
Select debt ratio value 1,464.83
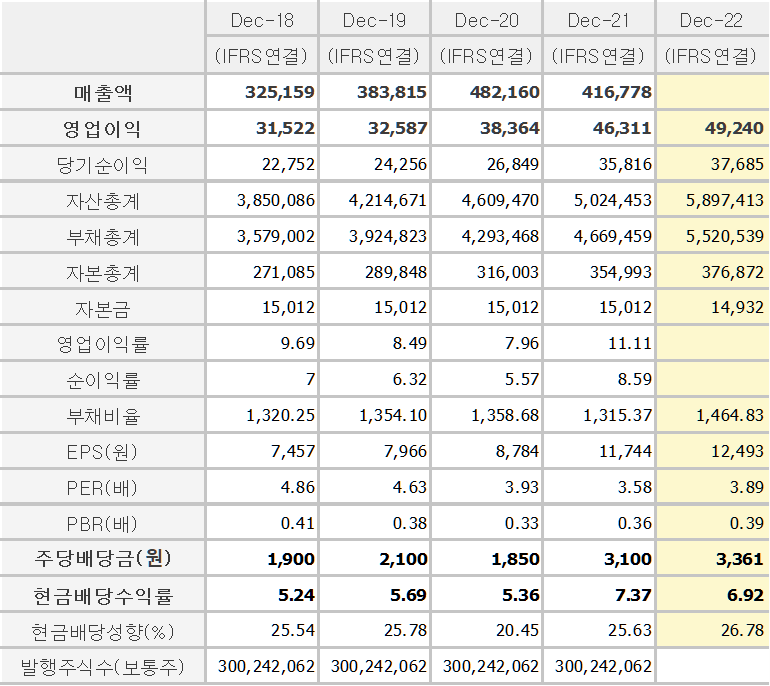click(730, 415)
